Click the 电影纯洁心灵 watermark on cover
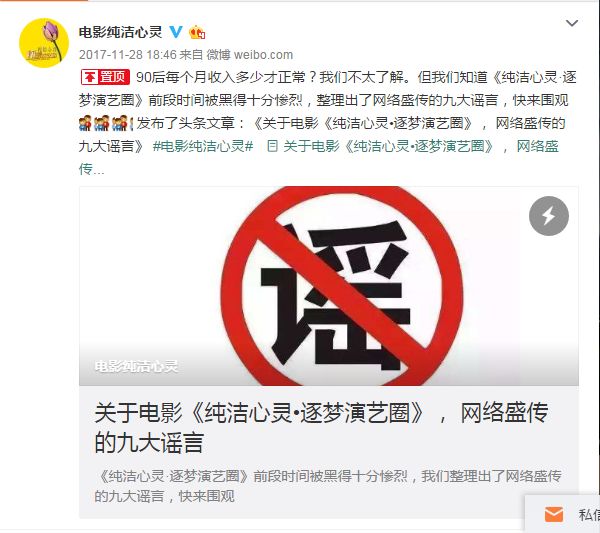The image size is (600, 533). point(136,366)
